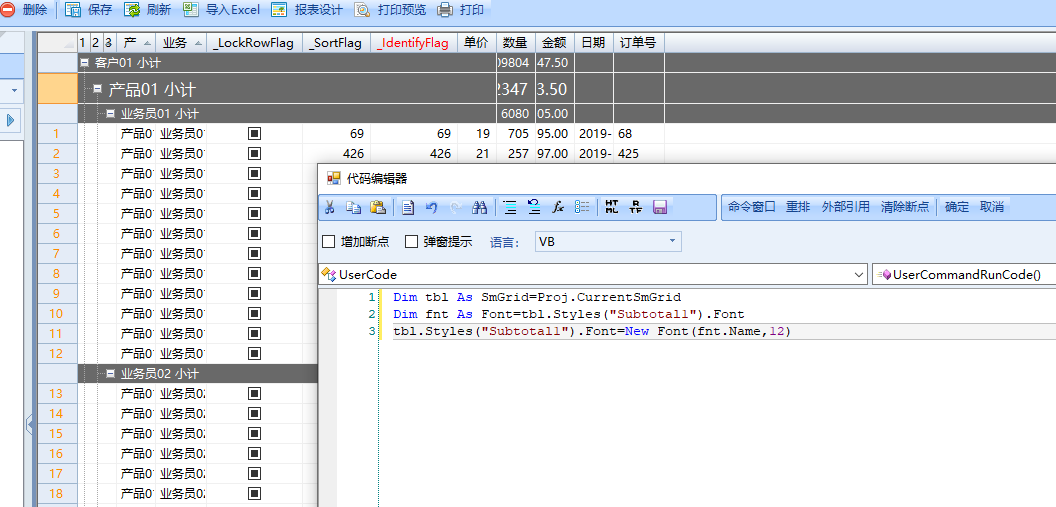This screenshot has height=507, width=1056.
Task: Click the indent lines icon
Action: coord(510,207)
